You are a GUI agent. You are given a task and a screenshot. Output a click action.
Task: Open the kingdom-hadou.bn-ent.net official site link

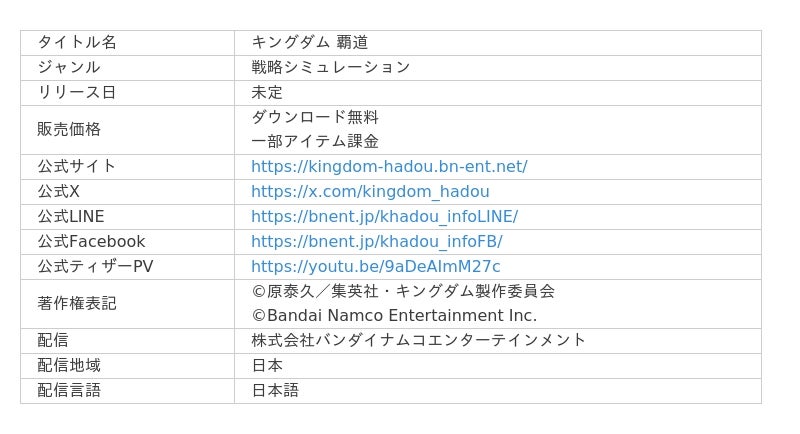[x=389, y=167]
